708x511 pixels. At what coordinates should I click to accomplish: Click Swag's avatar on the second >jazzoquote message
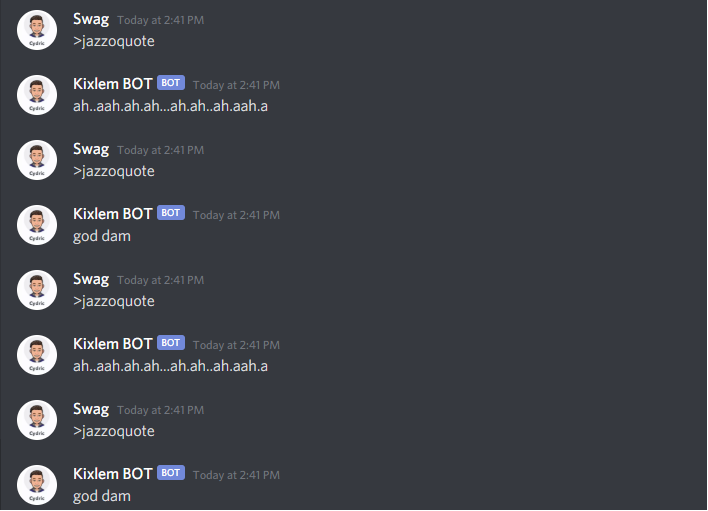[37, 160]
